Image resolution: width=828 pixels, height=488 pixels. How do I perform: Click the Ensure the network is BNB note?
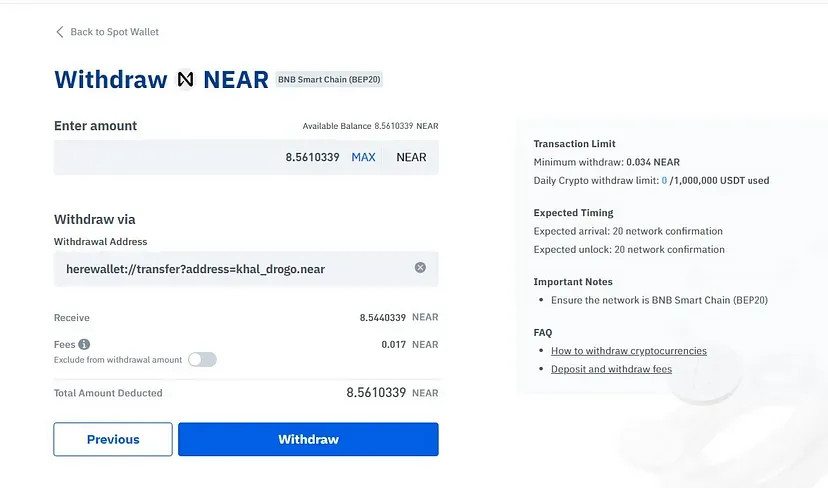660,300
